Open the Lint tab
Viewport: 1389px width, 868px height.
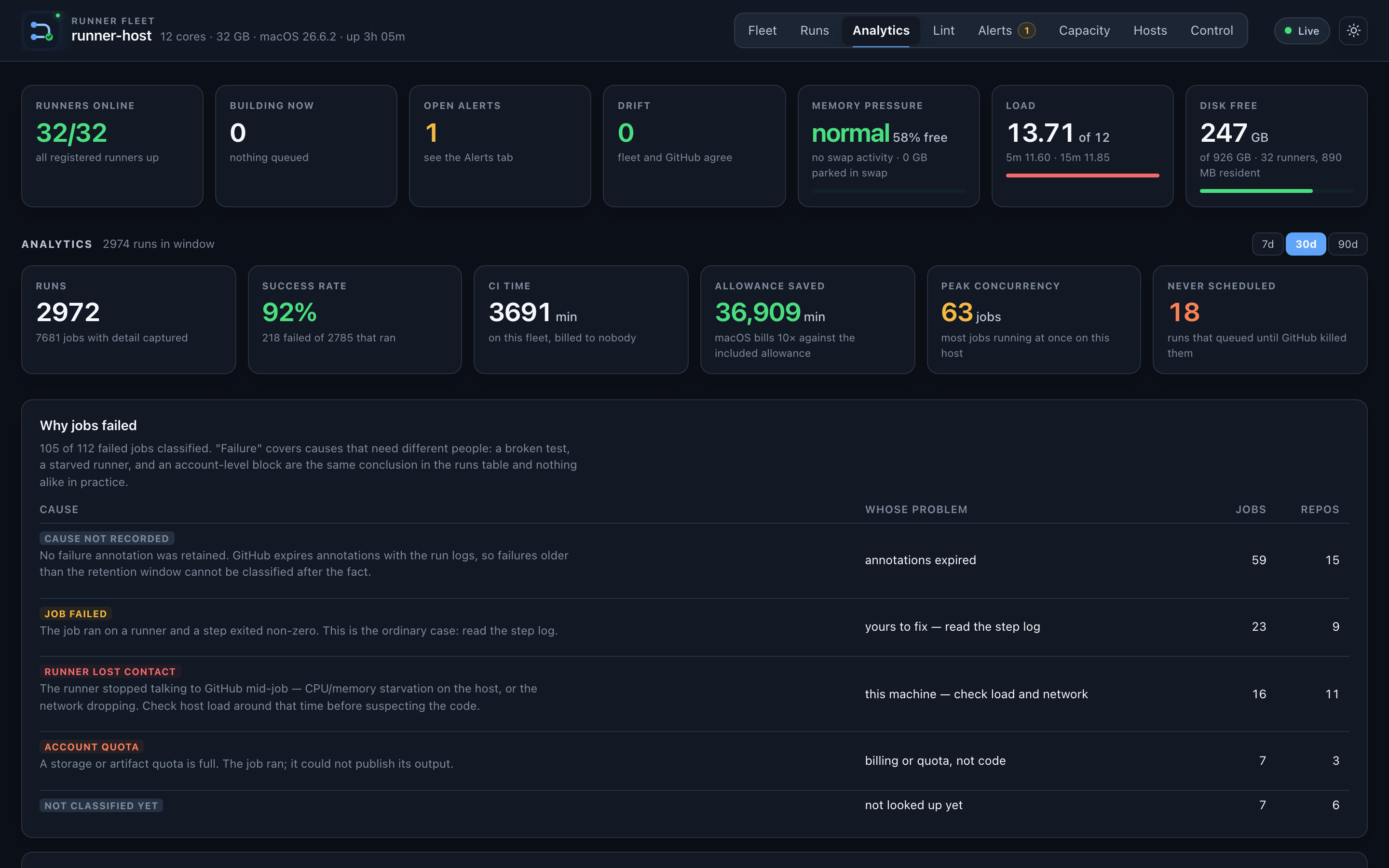coord(943,30)
